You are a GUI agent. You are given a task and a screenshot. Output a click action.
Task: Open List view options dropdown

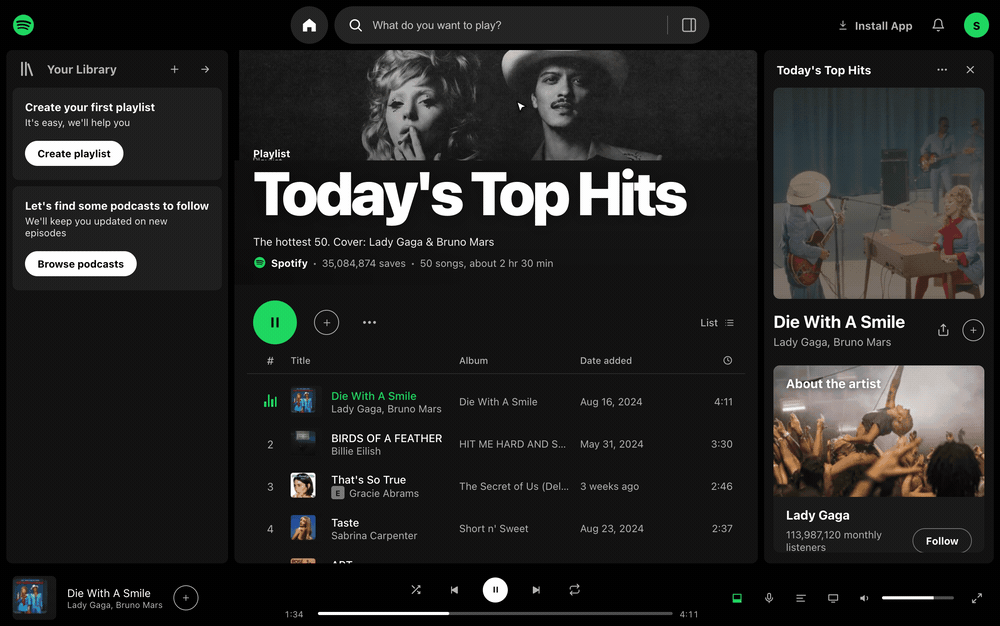click(x=717, y=323)
